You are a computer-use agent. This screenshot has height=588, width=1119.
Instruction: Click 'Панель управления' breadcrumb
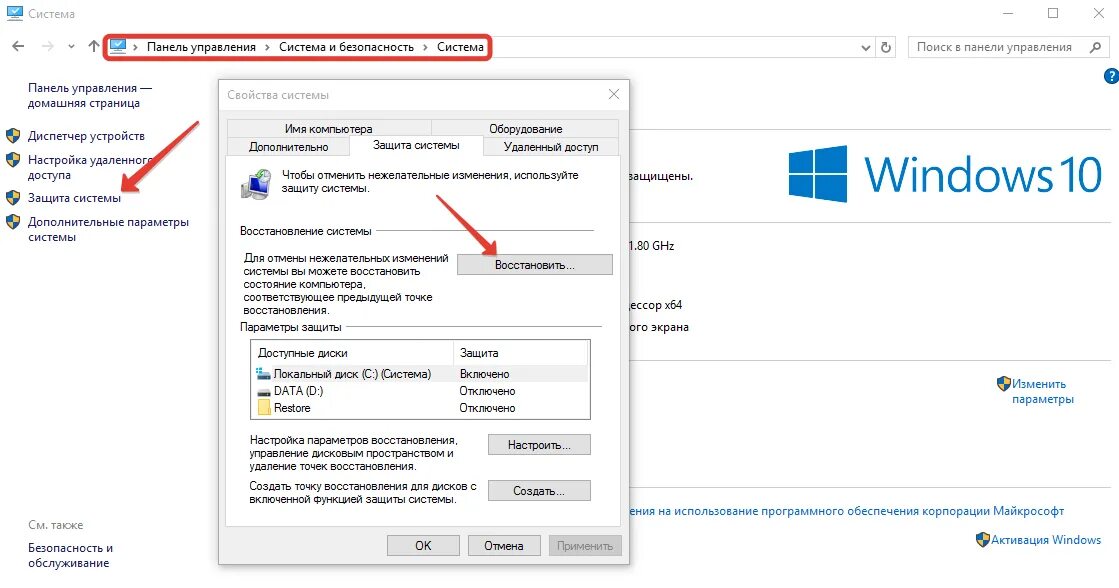[x=201, y=47]
